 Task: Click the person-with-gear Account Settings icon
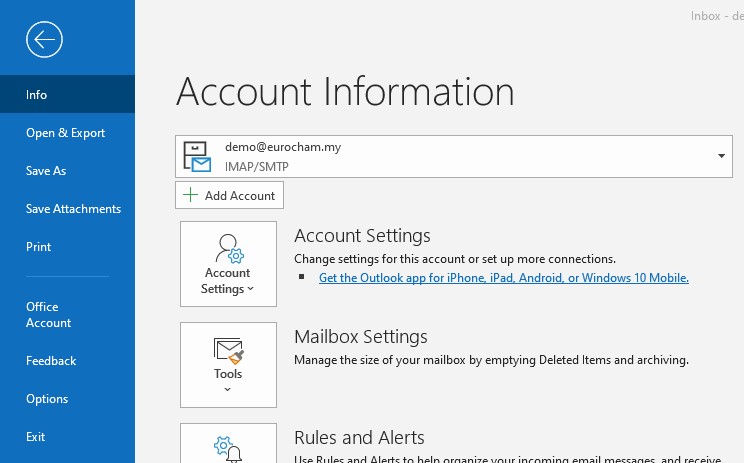229,248
